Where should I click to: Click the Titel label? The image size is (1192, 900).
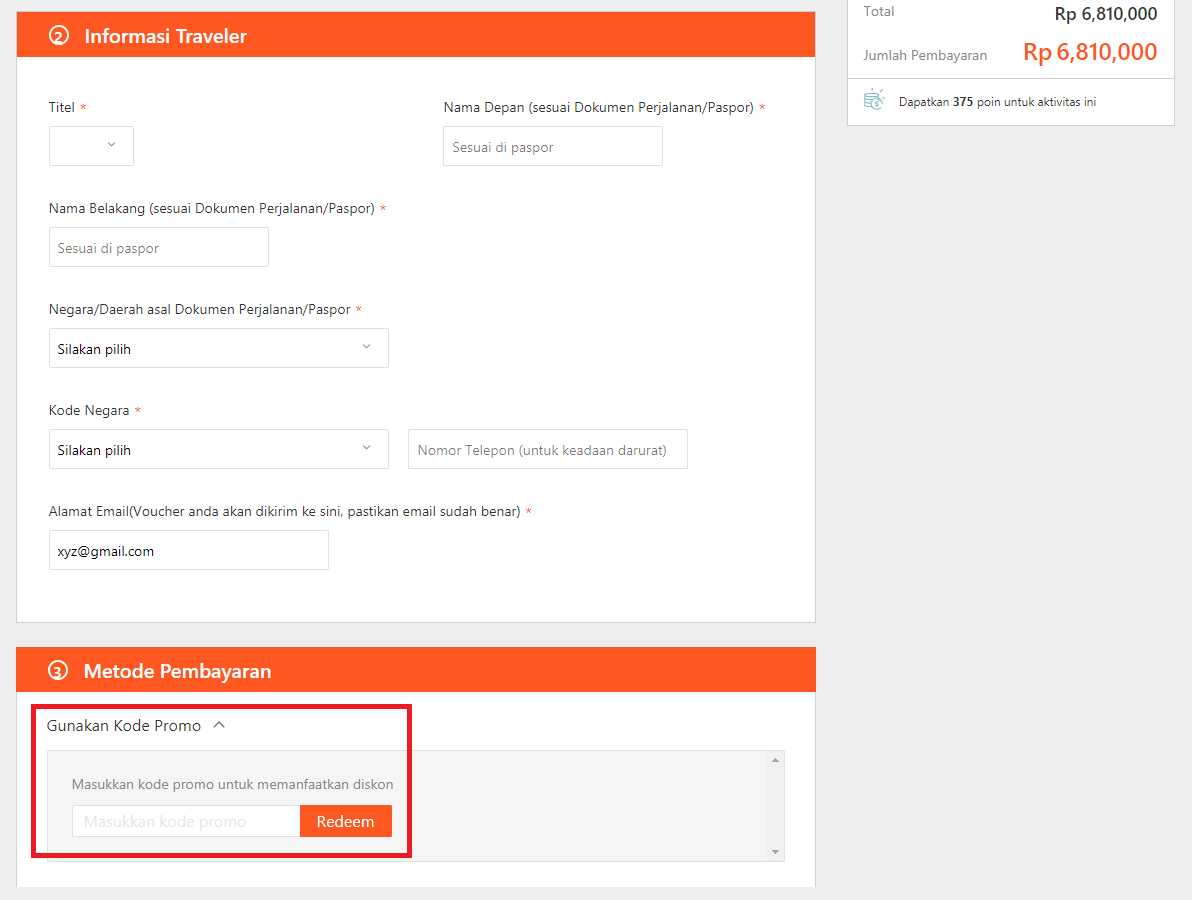[x=62, y=107]
